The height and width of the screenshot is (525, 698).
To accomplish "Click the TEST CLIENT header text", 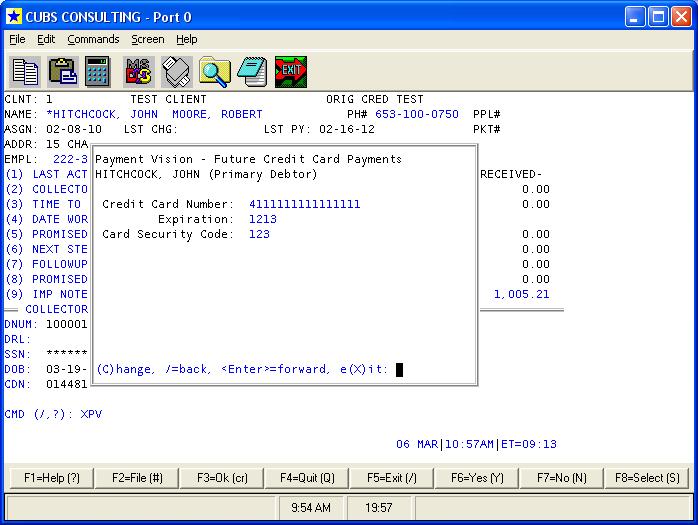I will tap(168, 99).
